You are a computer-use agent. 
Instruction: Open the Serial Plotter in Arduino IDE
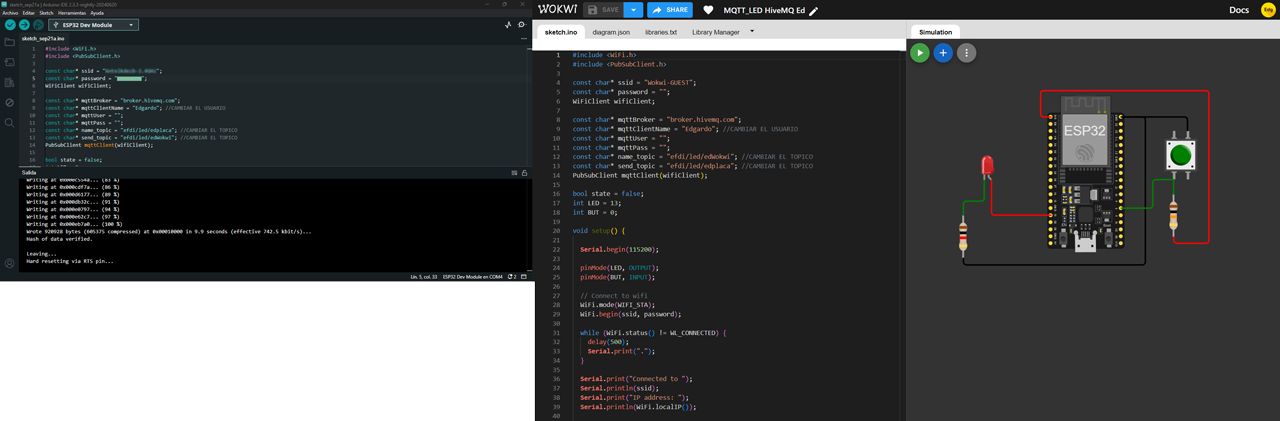coord(508,24)
